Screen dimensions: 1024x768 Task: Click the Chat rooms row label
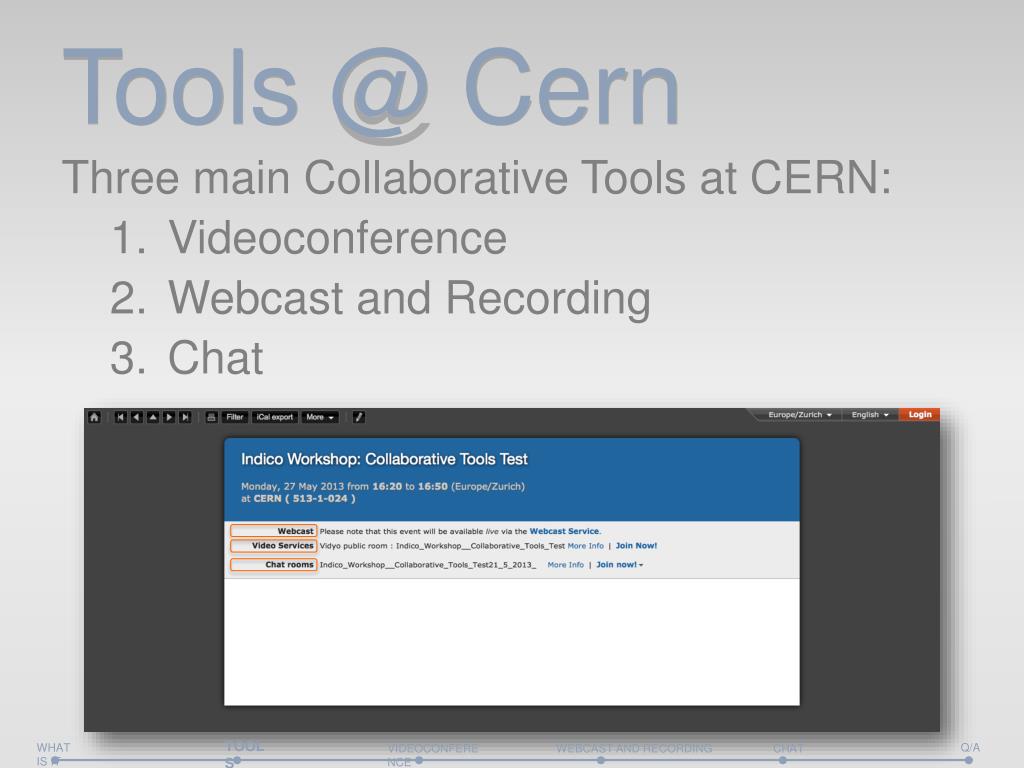pos(274,565)
